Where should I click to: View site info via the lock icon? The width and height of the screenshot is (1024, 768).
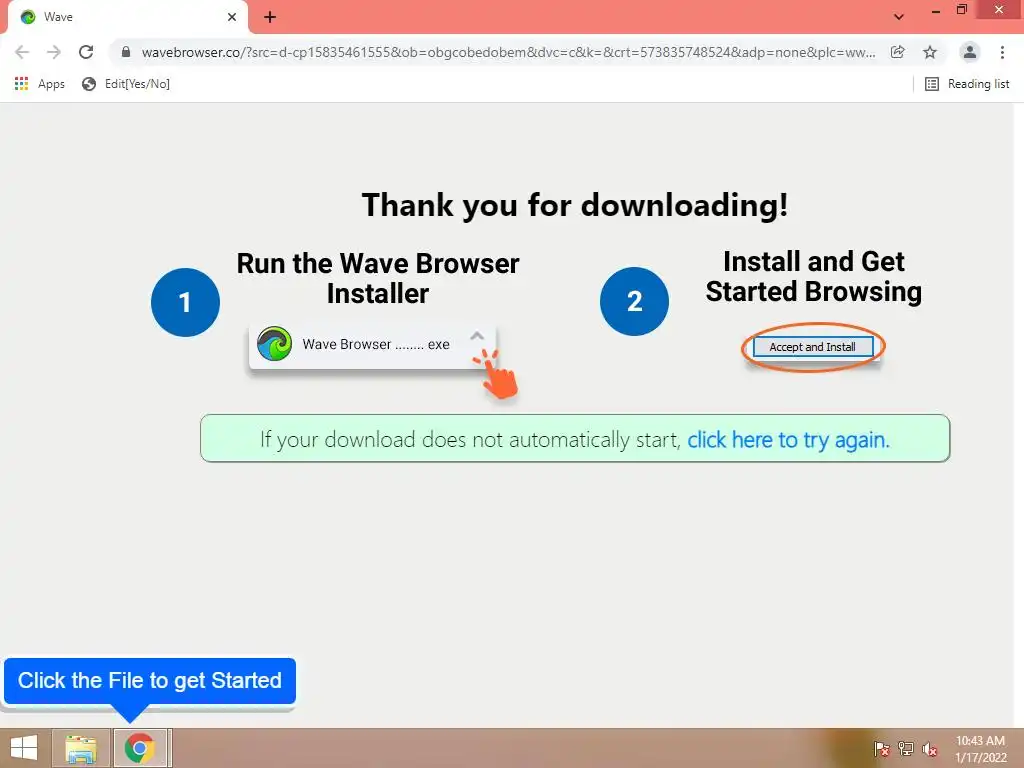126,52
